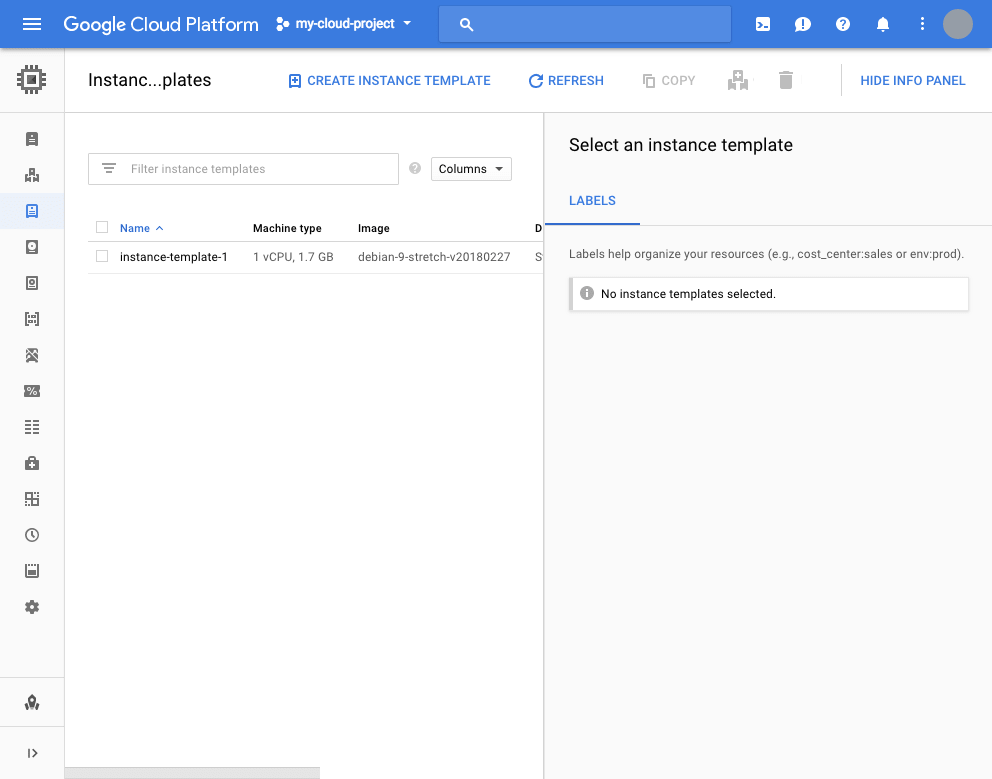Click the Copy toolbar button
This screenshot has height=779, width=992.
(669, 80)
